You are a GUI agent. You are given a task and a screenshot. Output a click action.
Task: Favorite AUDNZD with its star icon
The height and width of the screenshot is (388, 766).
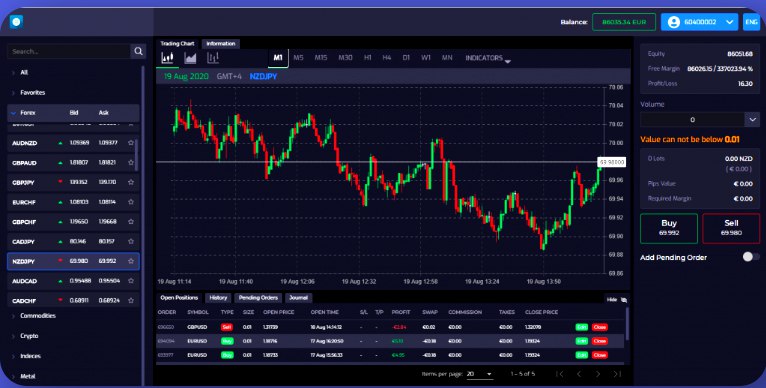coord(130,143)
